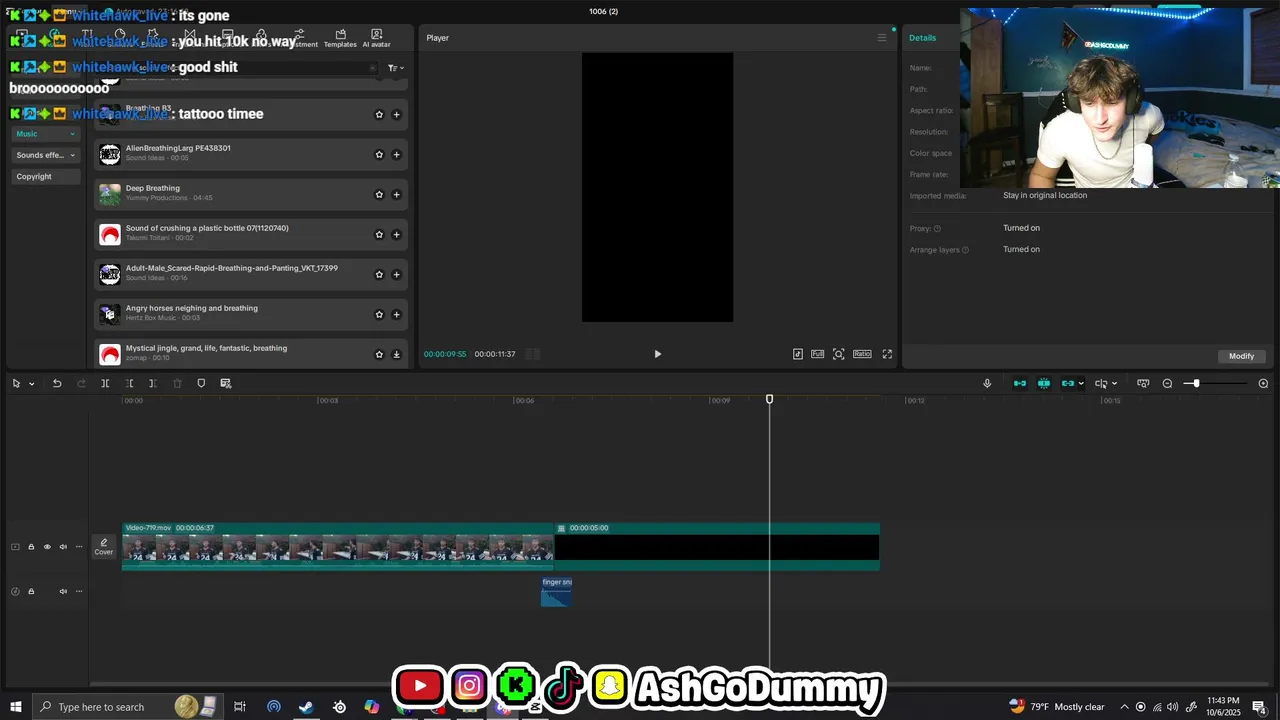This screenshot has width=1280, height=720.
Task: Click the auto-caption editing icon in toolbar
Action: [226, 383]
